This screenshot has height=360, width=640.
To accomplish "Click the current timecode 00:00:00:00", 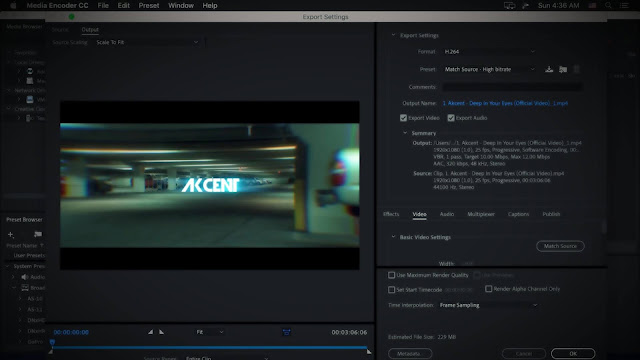I will coord(71,332).
